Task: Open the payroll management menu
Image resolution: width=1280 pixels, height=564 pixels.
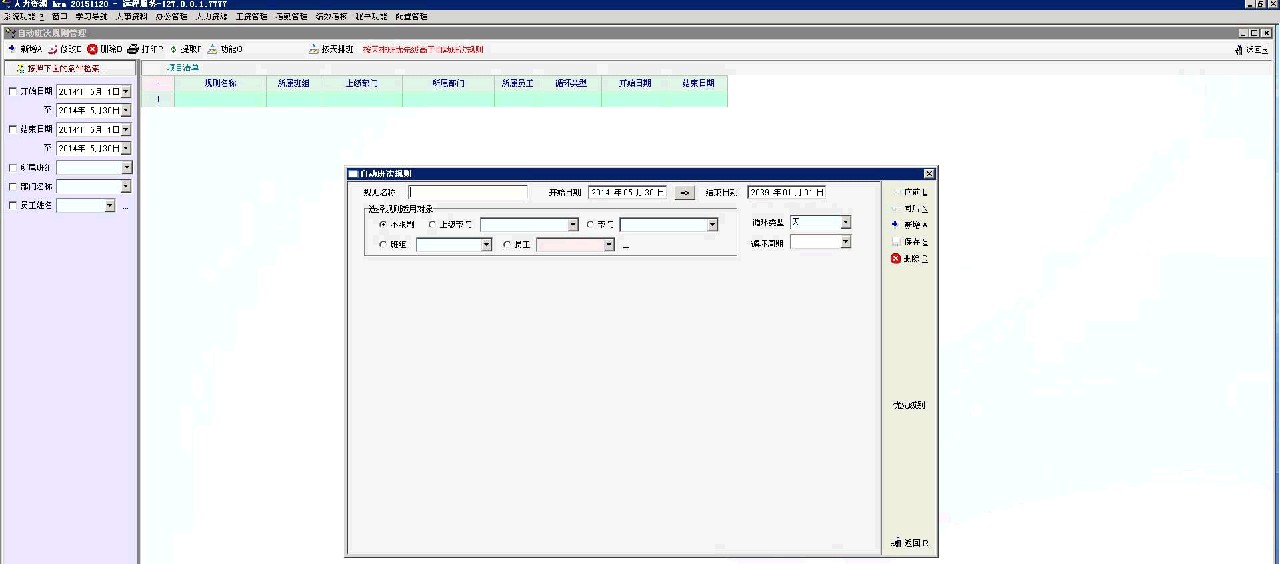Action: (x=251, y=17)
